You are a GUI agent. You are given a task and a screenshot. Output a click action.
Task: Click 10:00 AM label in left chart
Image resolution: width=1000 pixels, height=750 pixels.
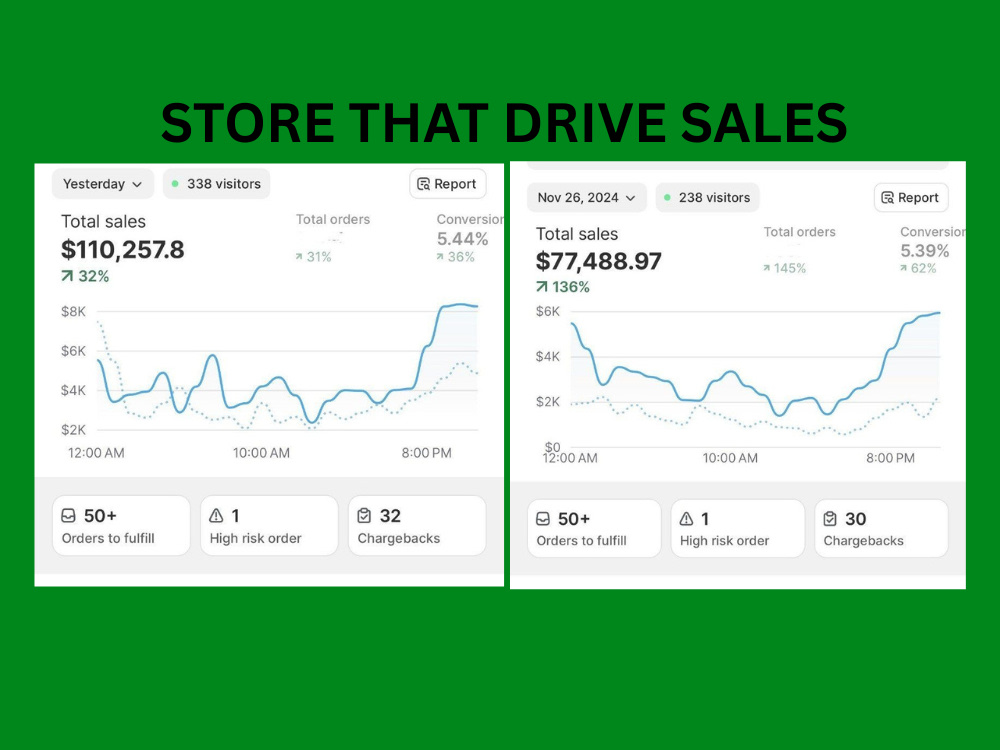tap(261, 453)
